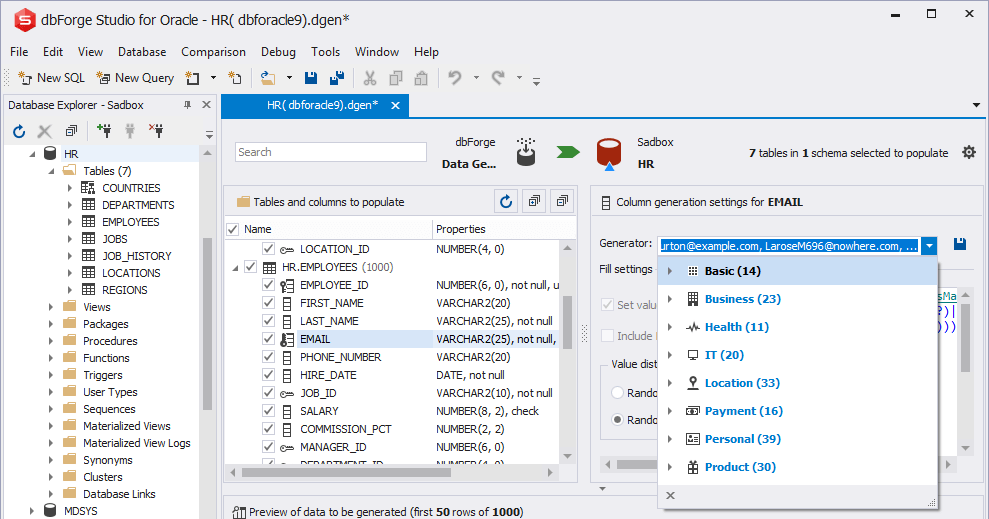Uncheck the EMAIL column checkbox
This screenshot has height=519, width=989.
coord(268,339)
